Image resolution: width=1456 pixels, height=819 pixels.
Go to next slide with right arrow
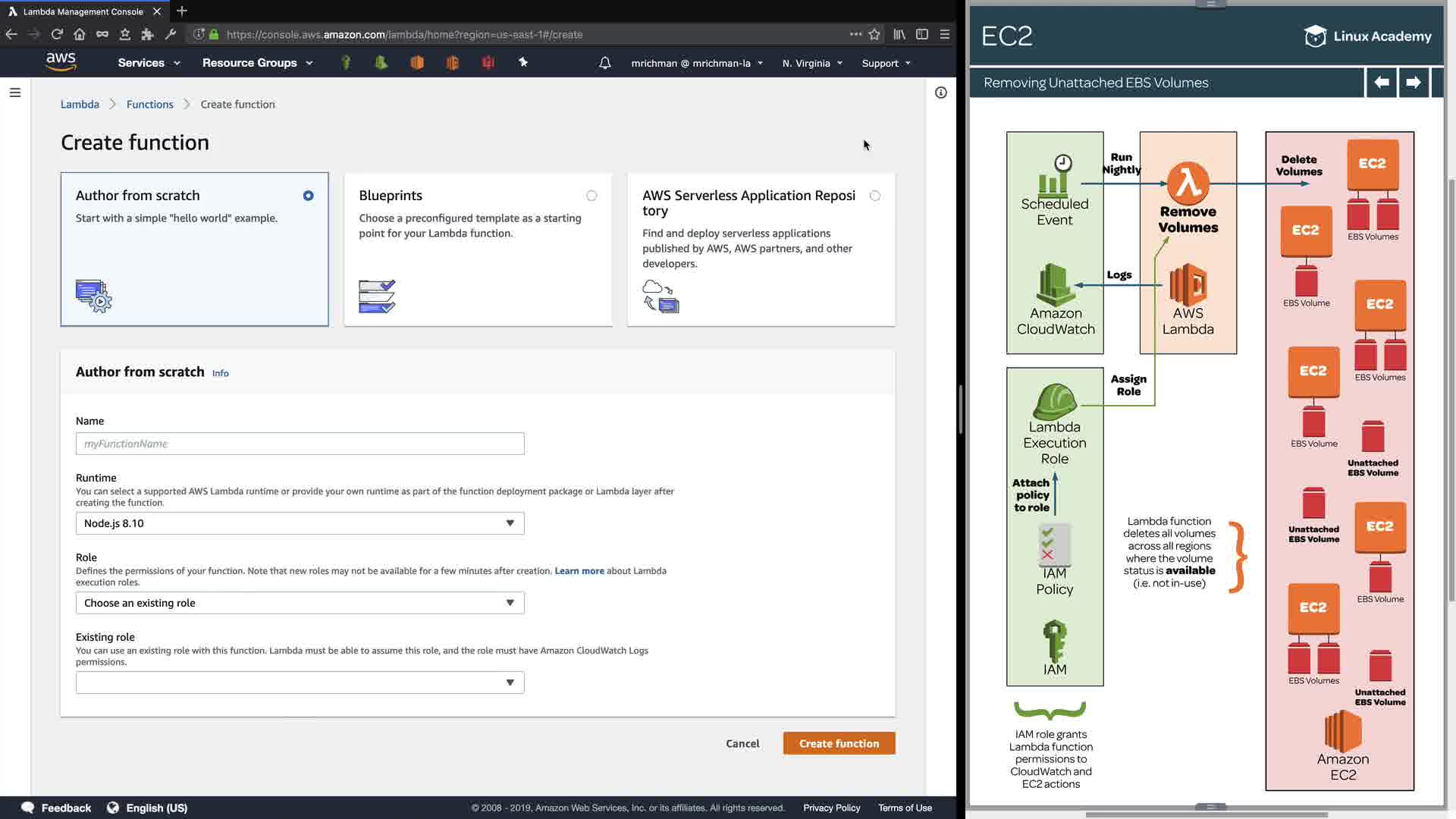coord(1413,82)
